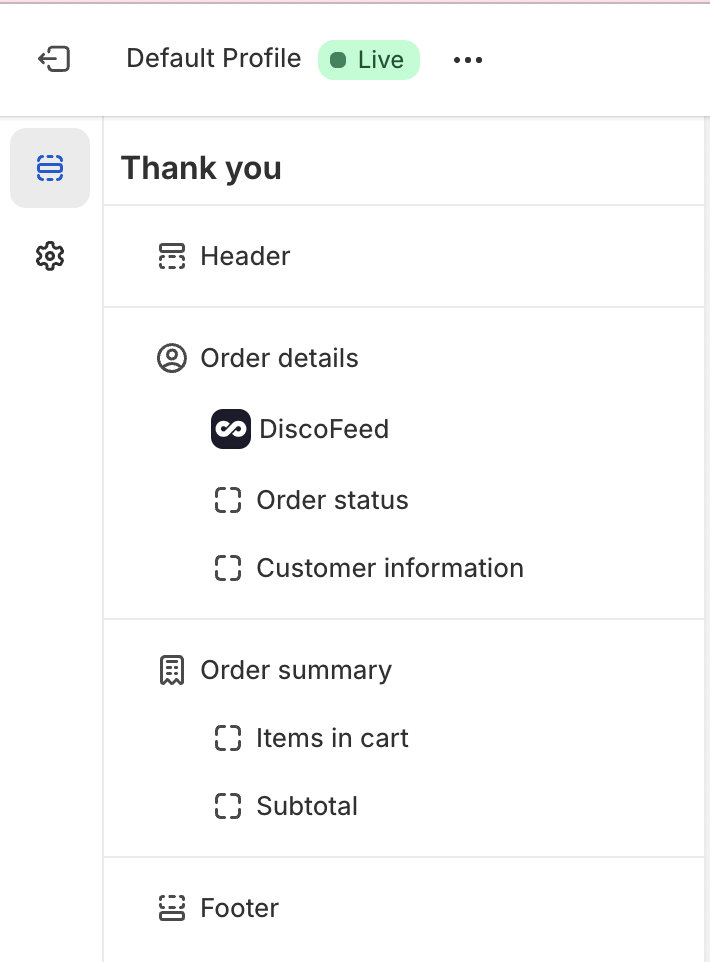Open the DiscoFeed app block

click(x=323, y=429)
